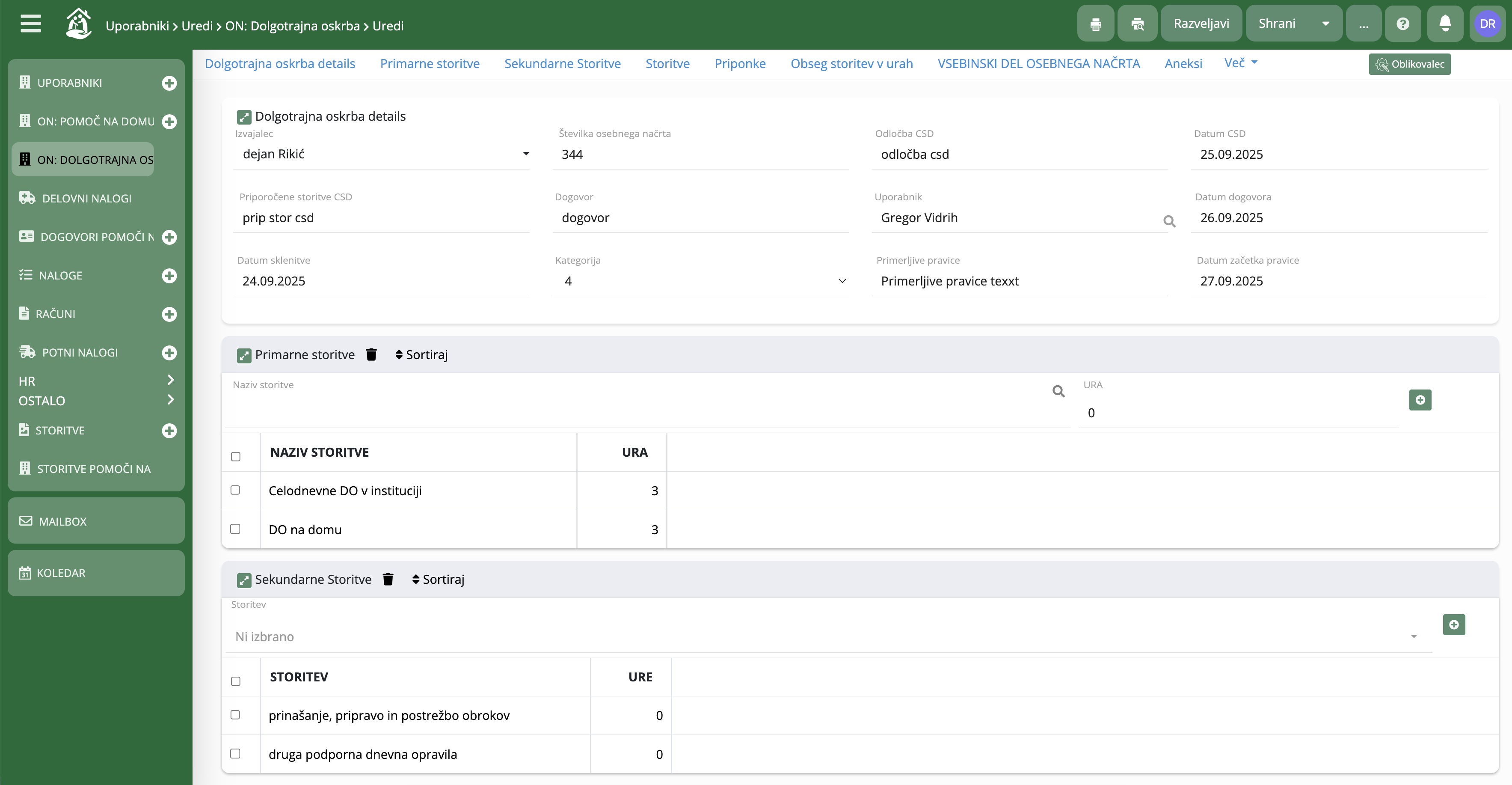This screenshot has height=785, width=1512.
Task: Open Aneksi tab
Action: (x=1183, y=63)
